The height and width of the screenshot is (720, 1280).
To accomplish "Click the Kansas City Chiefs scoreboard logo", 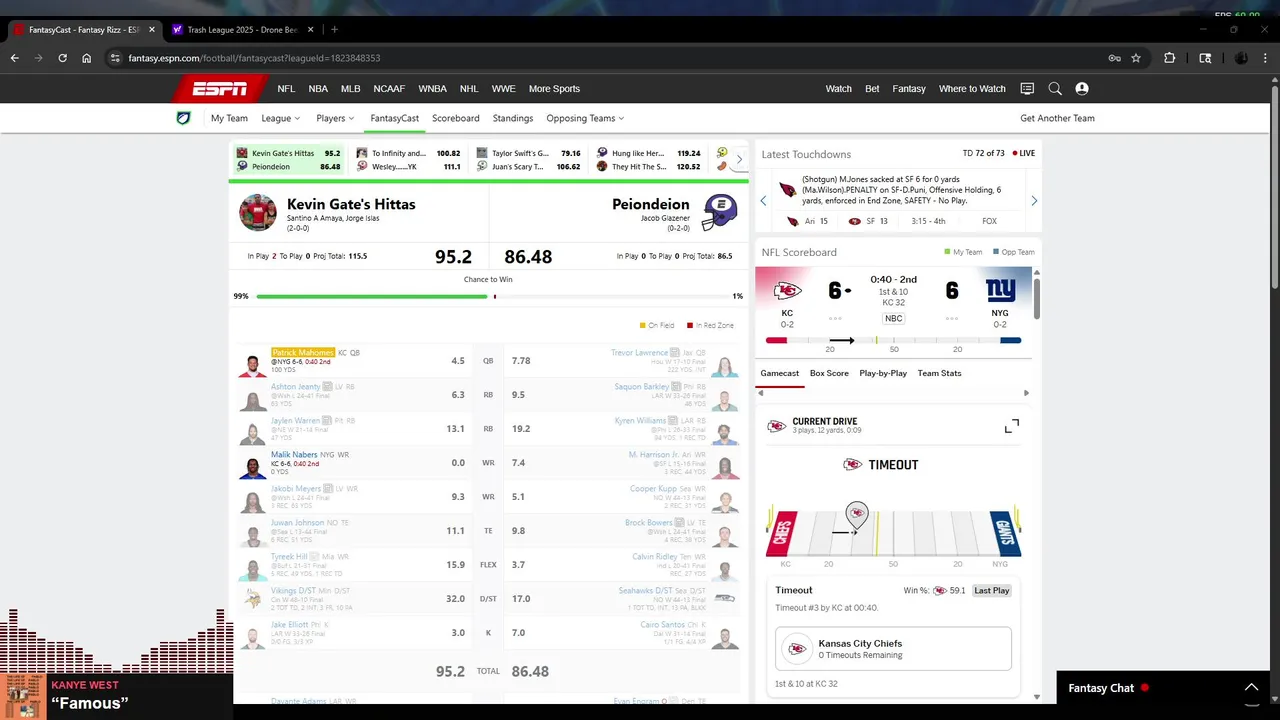I will pos(787,291).
